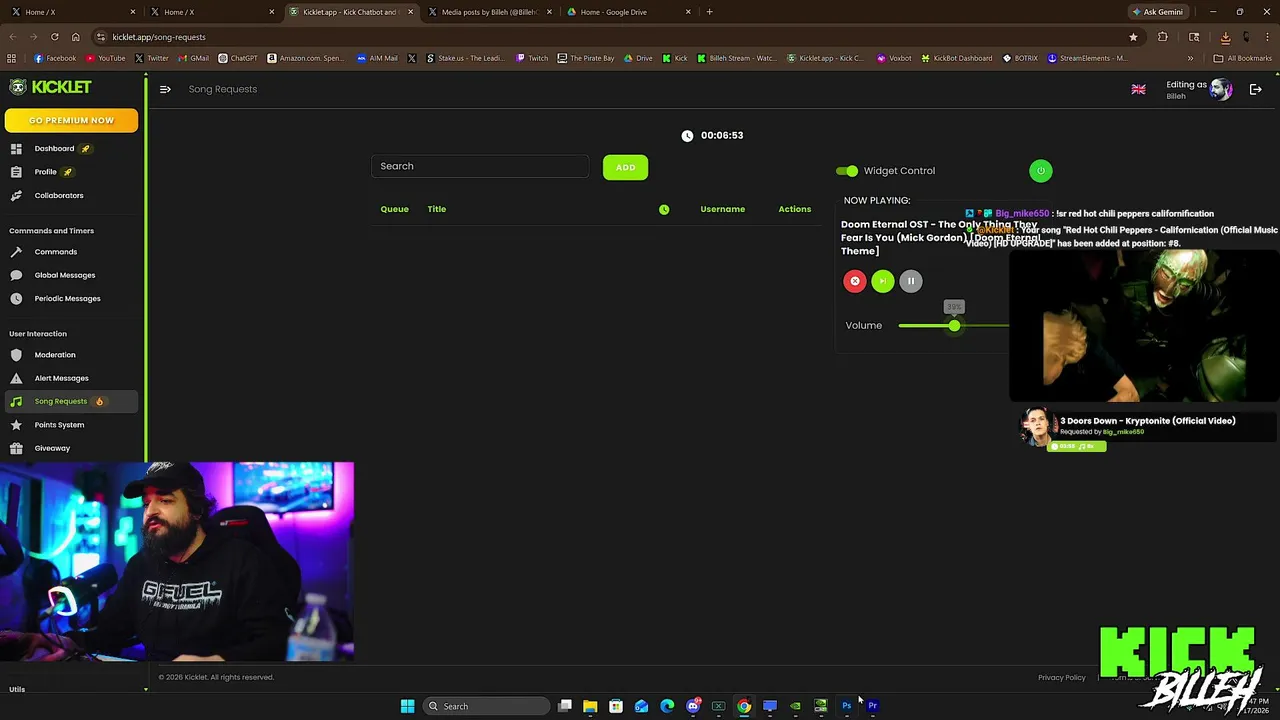Open browser downloads icon
Screen dimensions: 1280x720
pyautogui.click(x=1225, y=37)
